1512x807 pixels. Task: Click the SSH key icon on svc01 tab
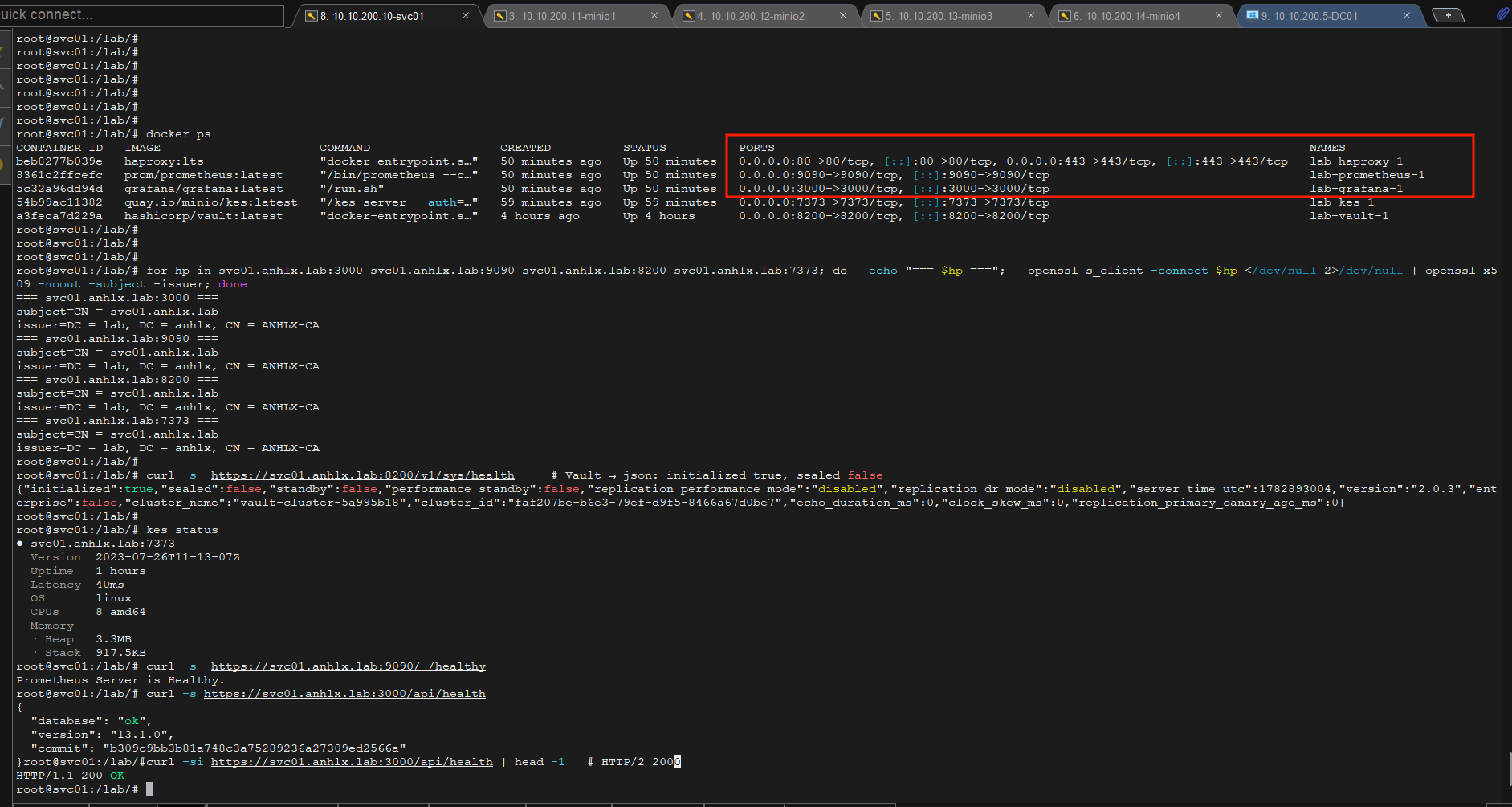pyautogui.click(x=312, y=16)
